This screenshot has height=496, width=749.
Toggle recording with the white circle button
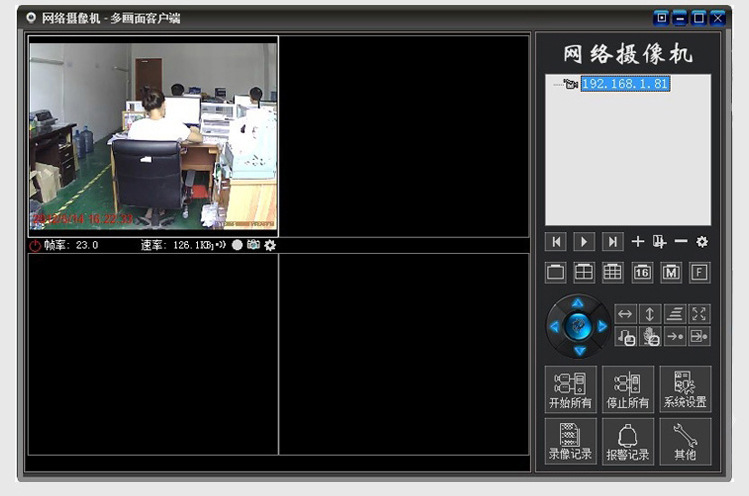237,246
